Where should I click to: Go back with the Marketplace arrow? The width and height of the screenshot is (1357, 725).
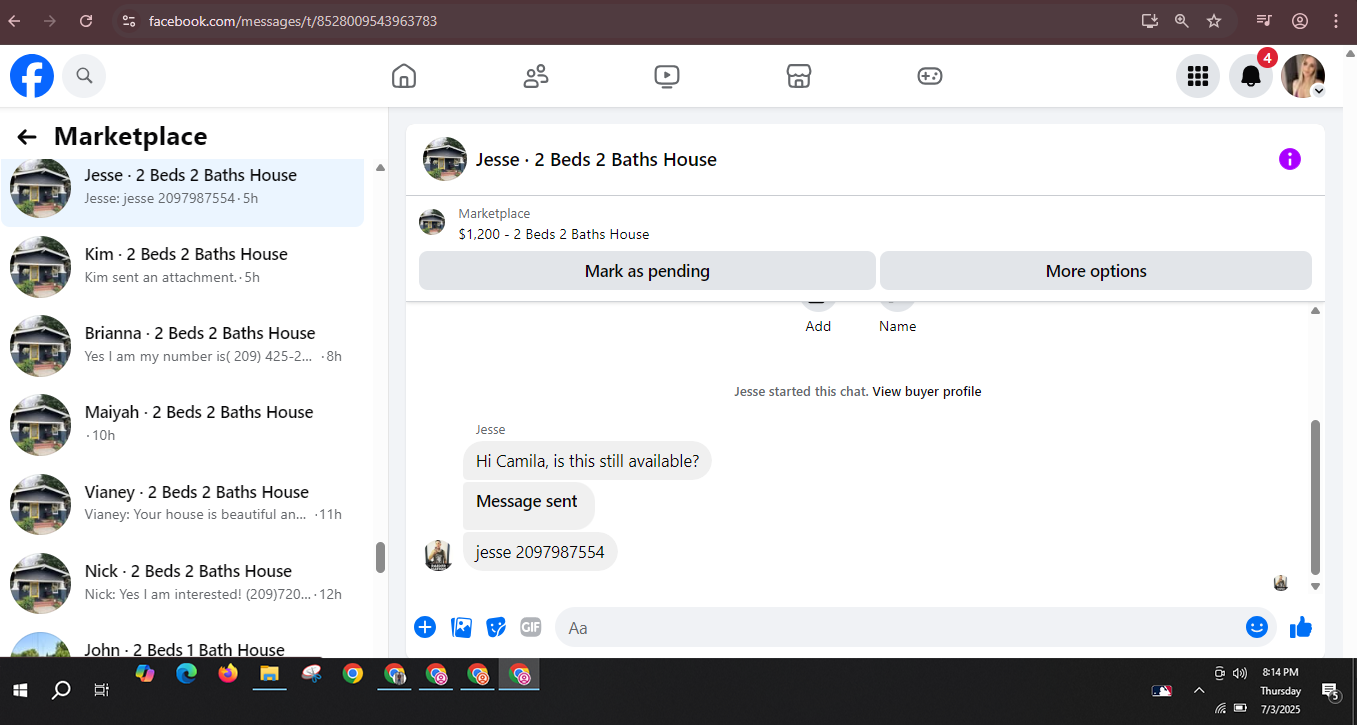coord(27,137)
